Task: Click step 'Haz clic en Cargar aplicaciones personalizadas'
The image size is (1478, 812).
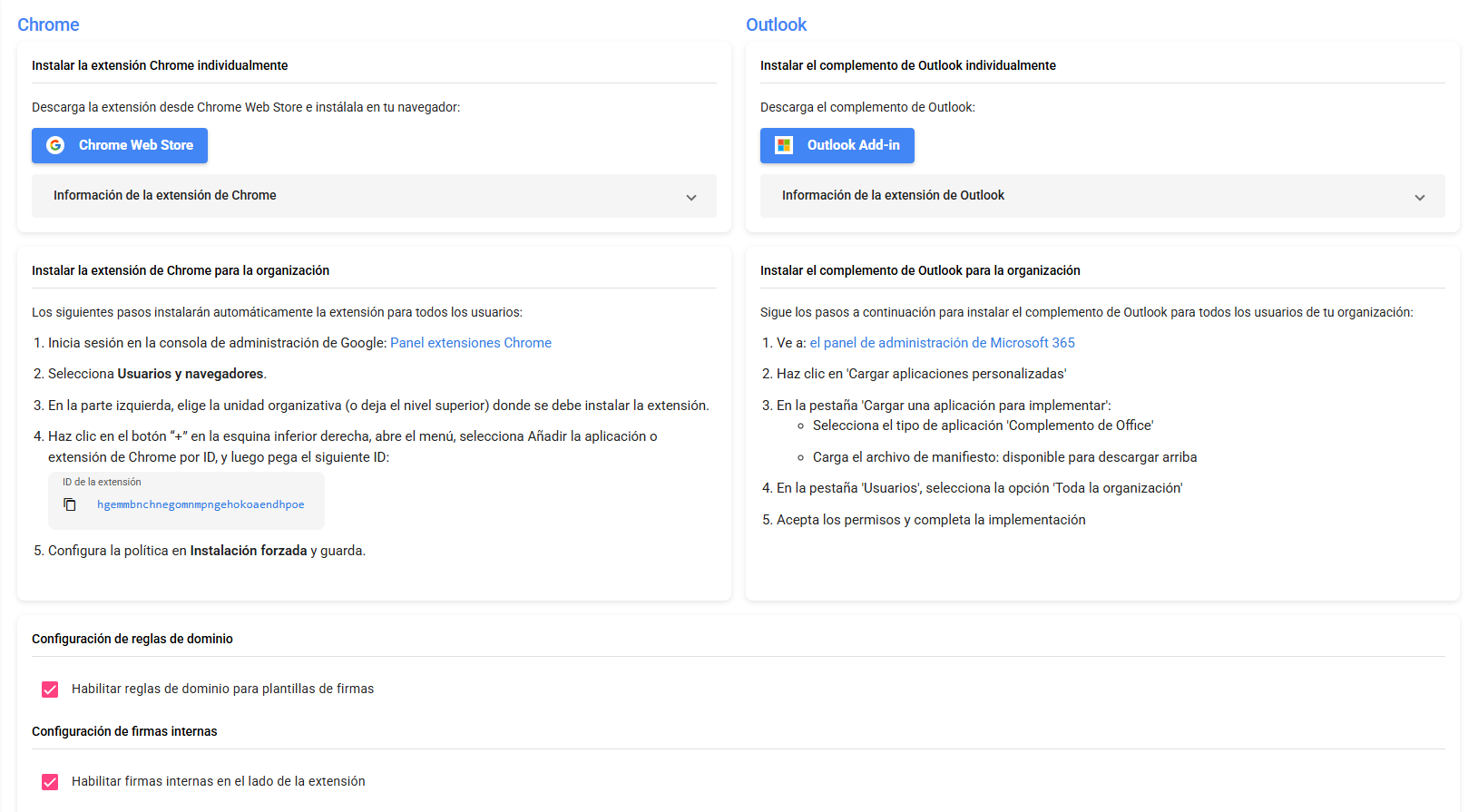Action: [x=921, y=374]
